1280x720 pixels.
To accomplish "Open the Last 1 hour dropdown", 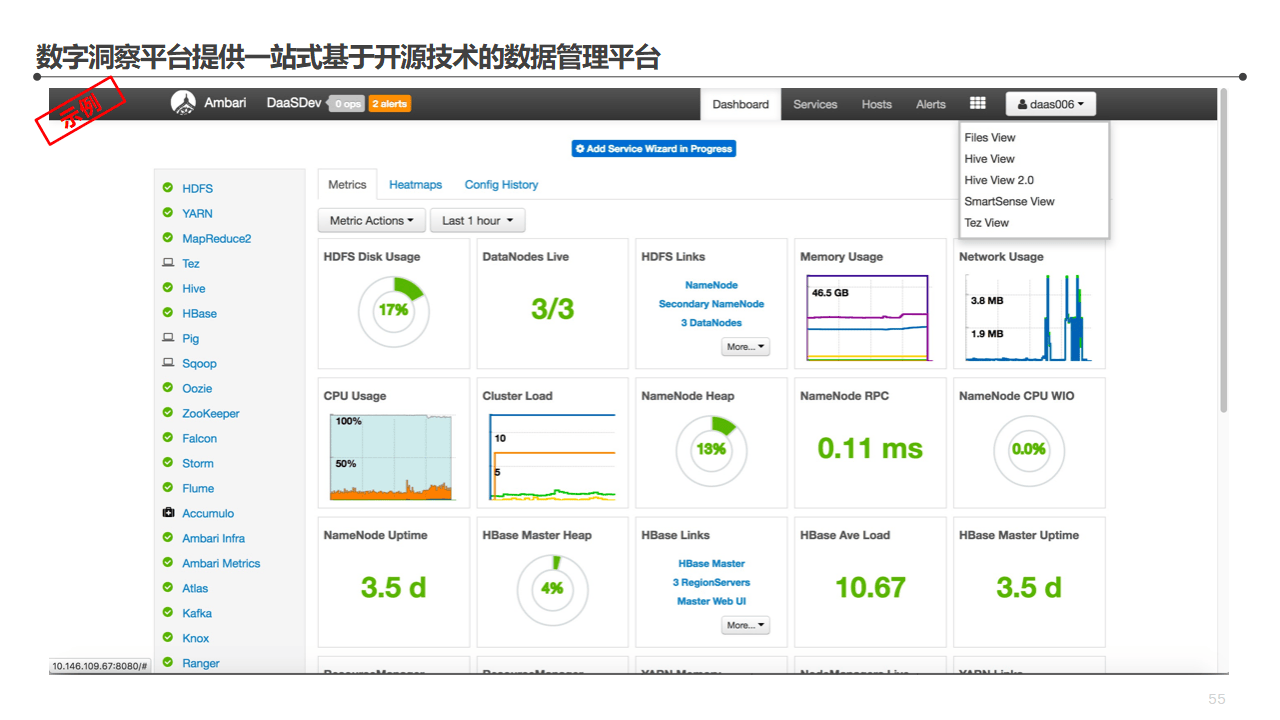I will pos(478,221).
